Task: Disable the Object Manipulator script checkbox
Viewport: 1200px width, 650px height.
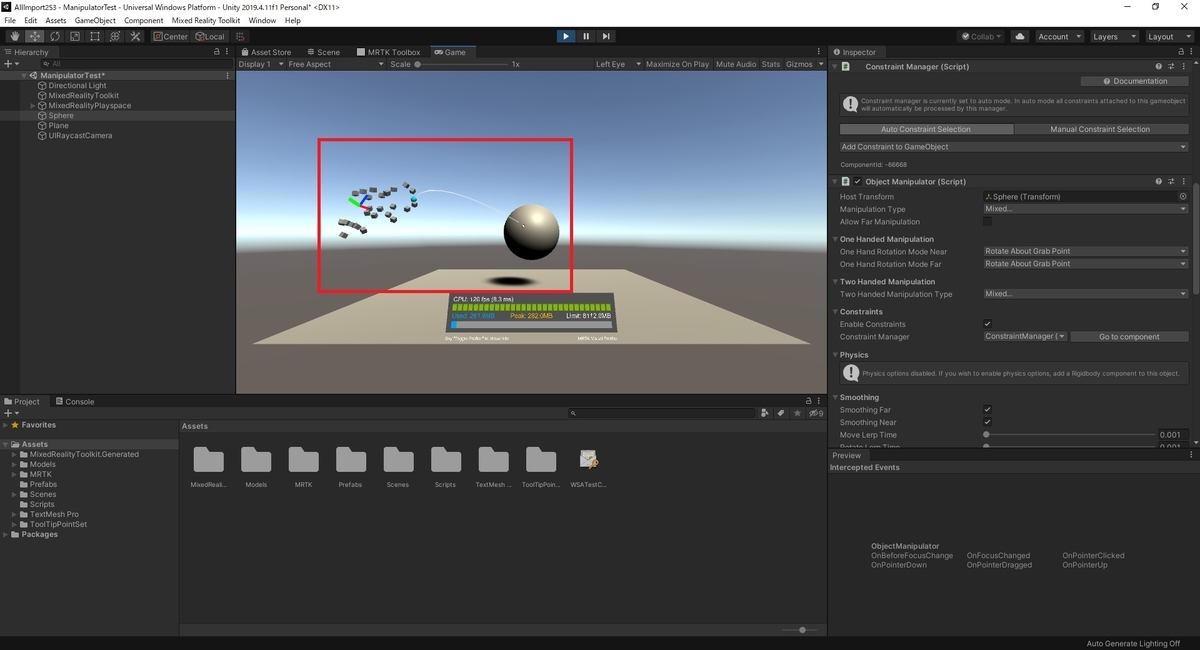Action: 857,182
